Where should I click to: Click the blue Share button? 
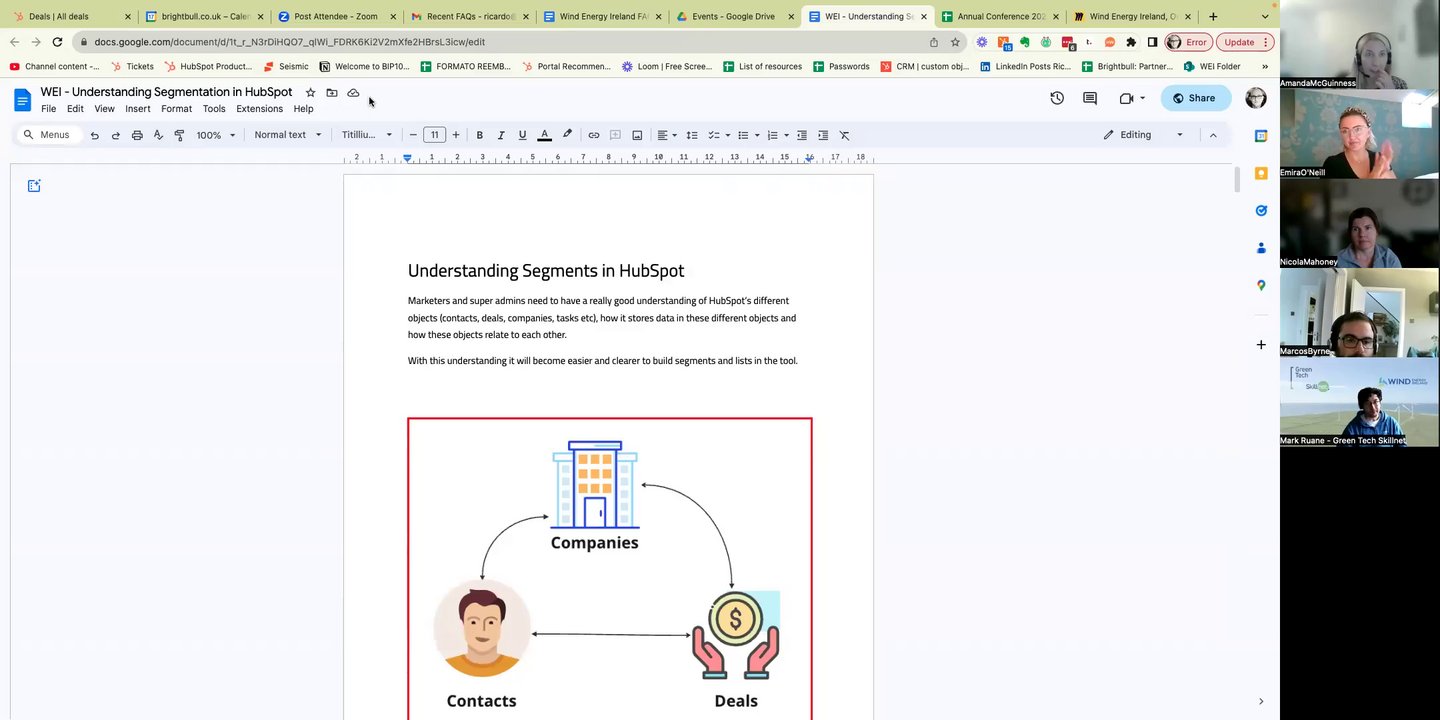[1196, 98]
